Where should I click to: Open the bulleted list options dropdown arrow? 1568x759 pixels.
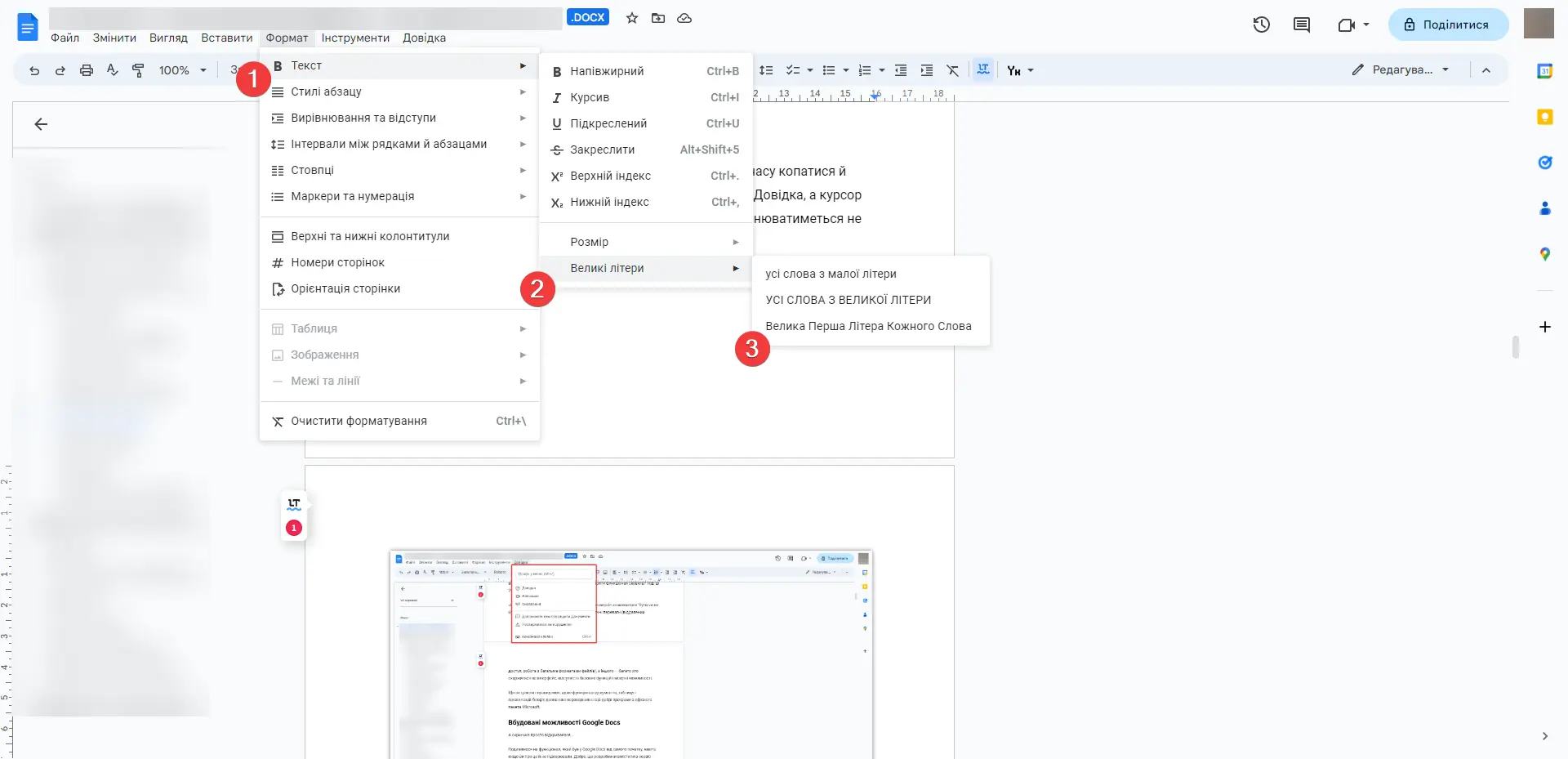point(846,70)
